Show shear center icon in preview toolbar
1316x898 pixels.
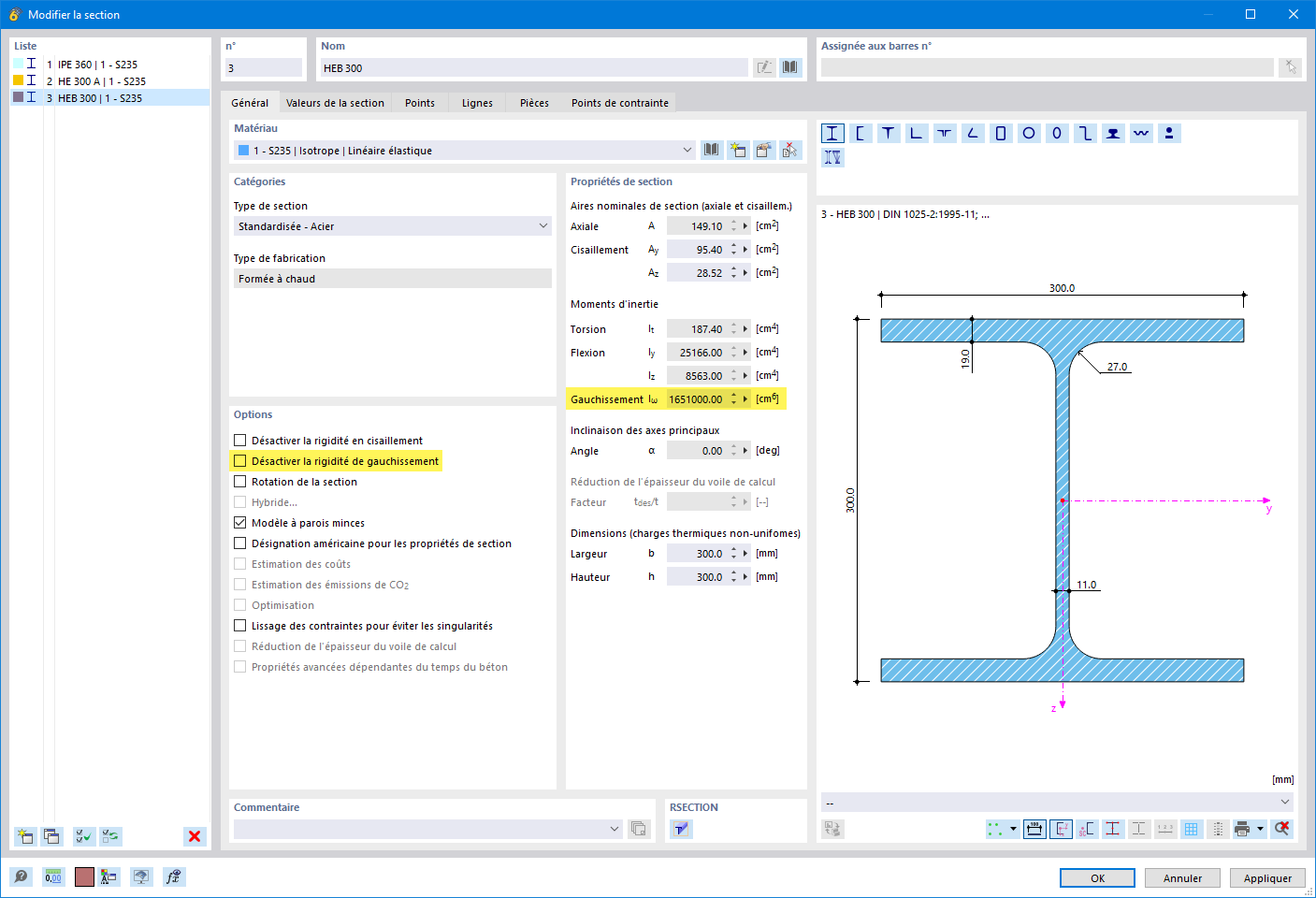[1087, 829]
